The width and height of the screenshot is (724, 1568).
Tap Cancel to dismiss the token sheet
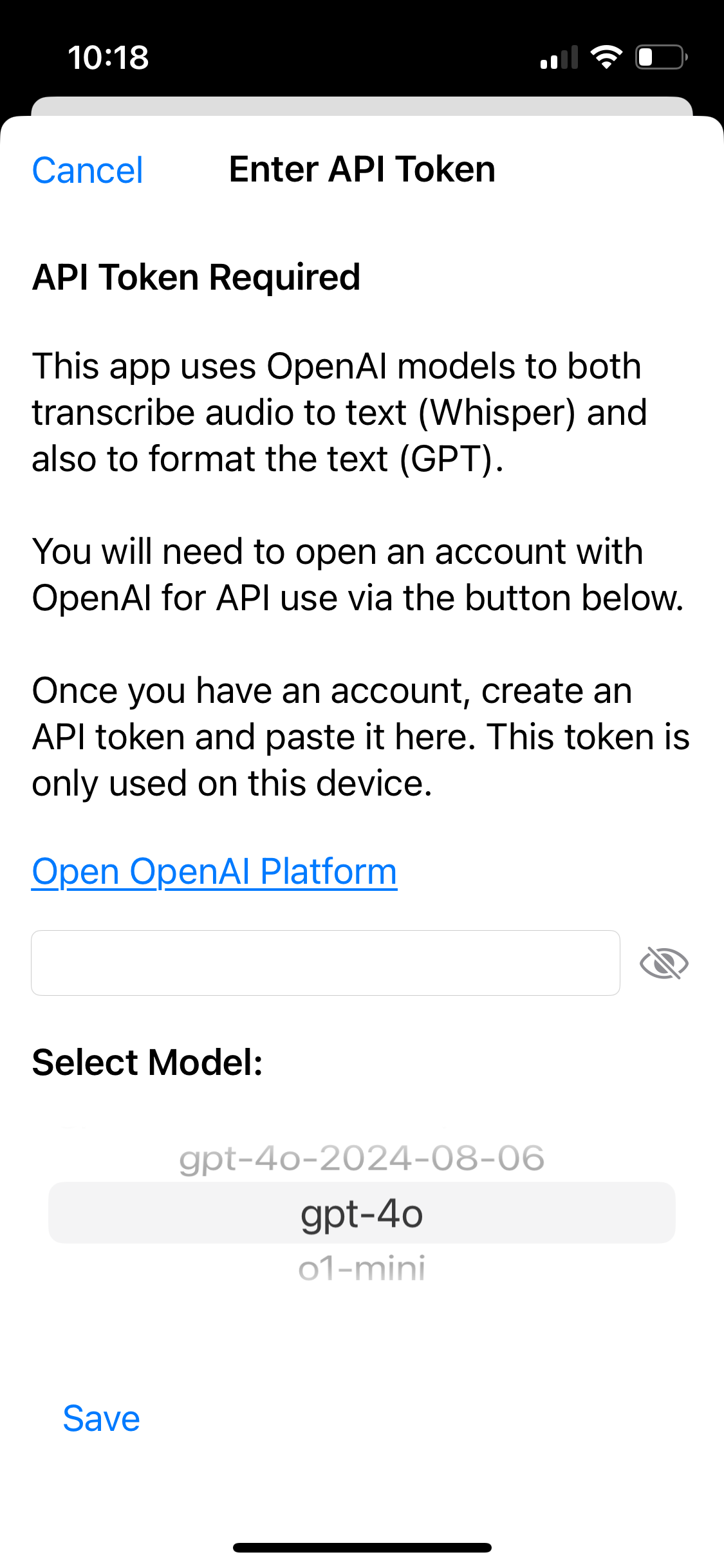[x=88, y=171]
